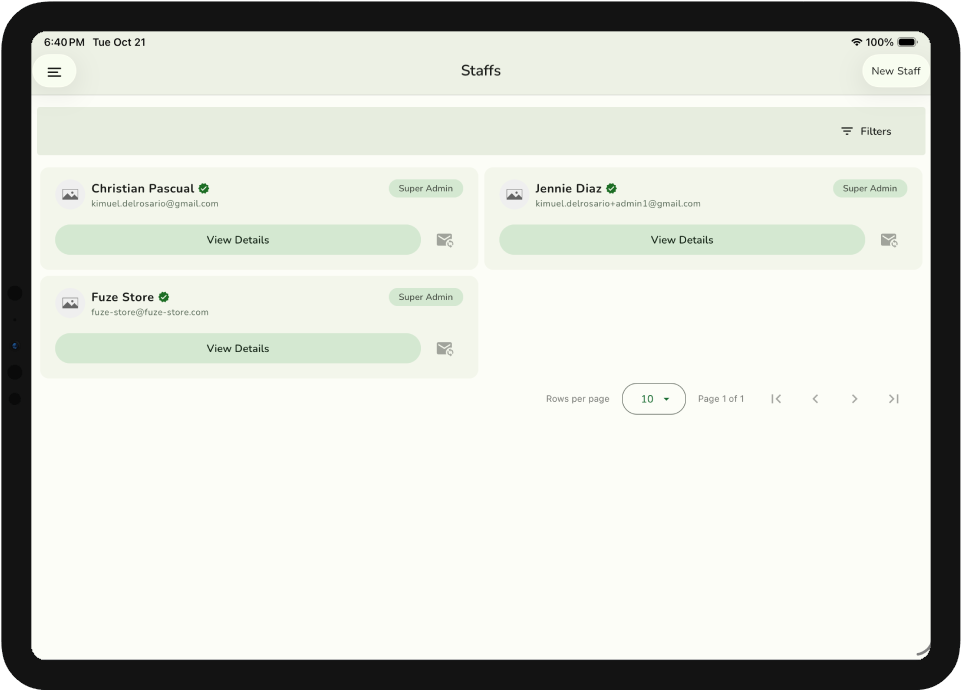The height and width of the screenshot is (690, 962).
Task: Click the mail icon for Christian Pascual
Action: [x=445, y=240]
